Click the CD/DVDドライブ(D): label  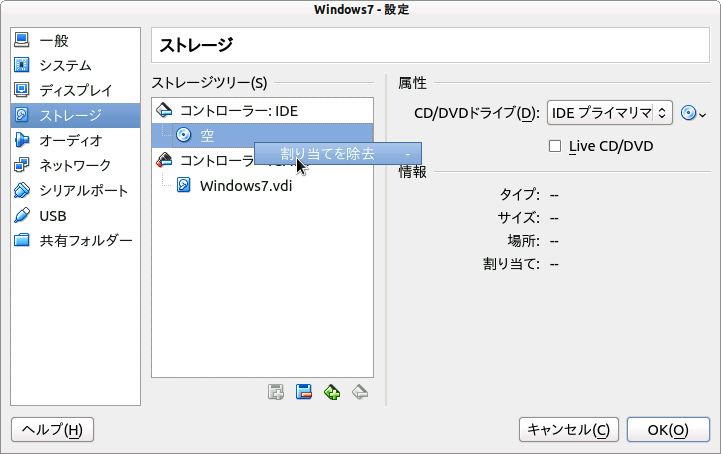pos(477,113)
